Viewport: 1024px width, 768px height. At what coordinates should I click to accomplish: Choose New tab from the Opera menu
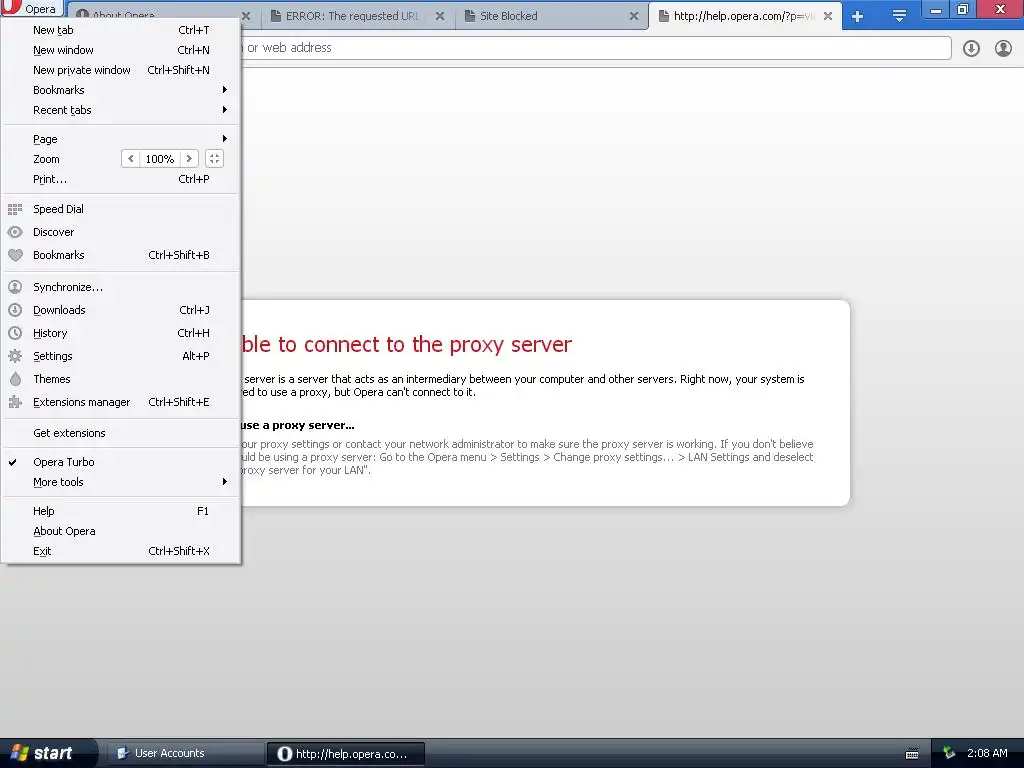121,30
